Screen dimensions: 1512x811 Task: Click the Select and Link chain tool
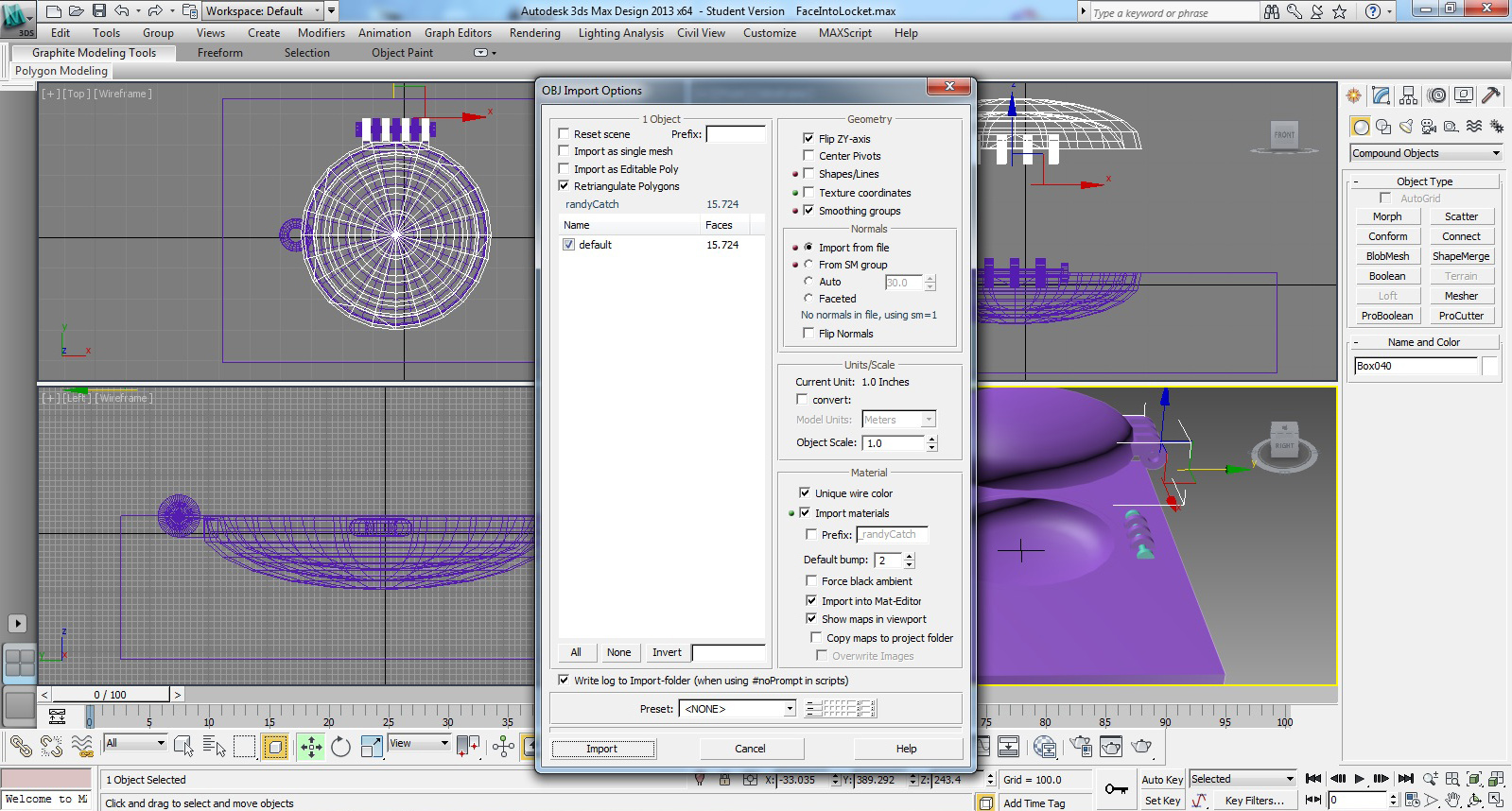tap(21, 747)
